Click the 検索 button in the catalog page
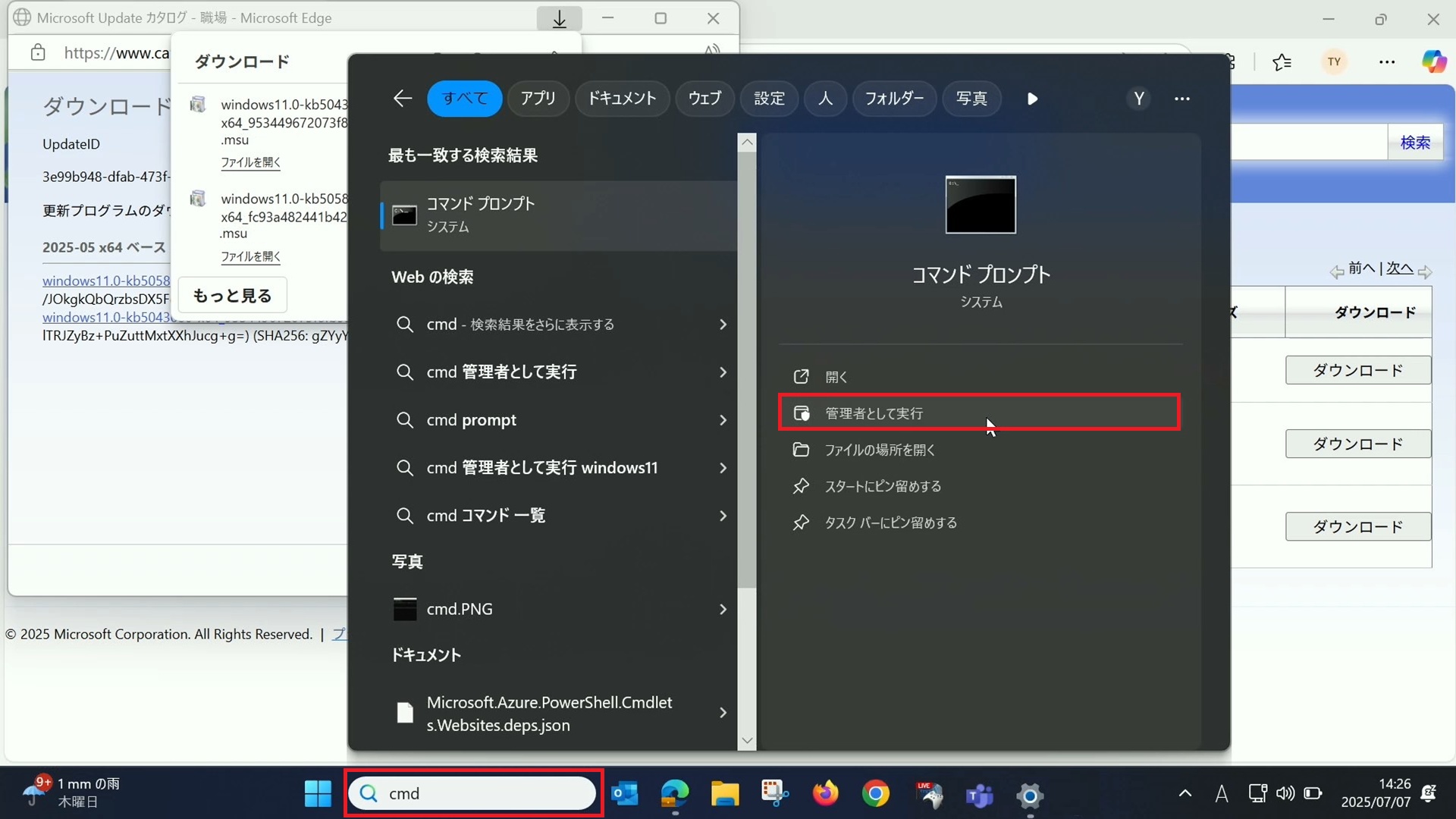The height and width of the screenshot is (819, 1456). point(1414,143)
